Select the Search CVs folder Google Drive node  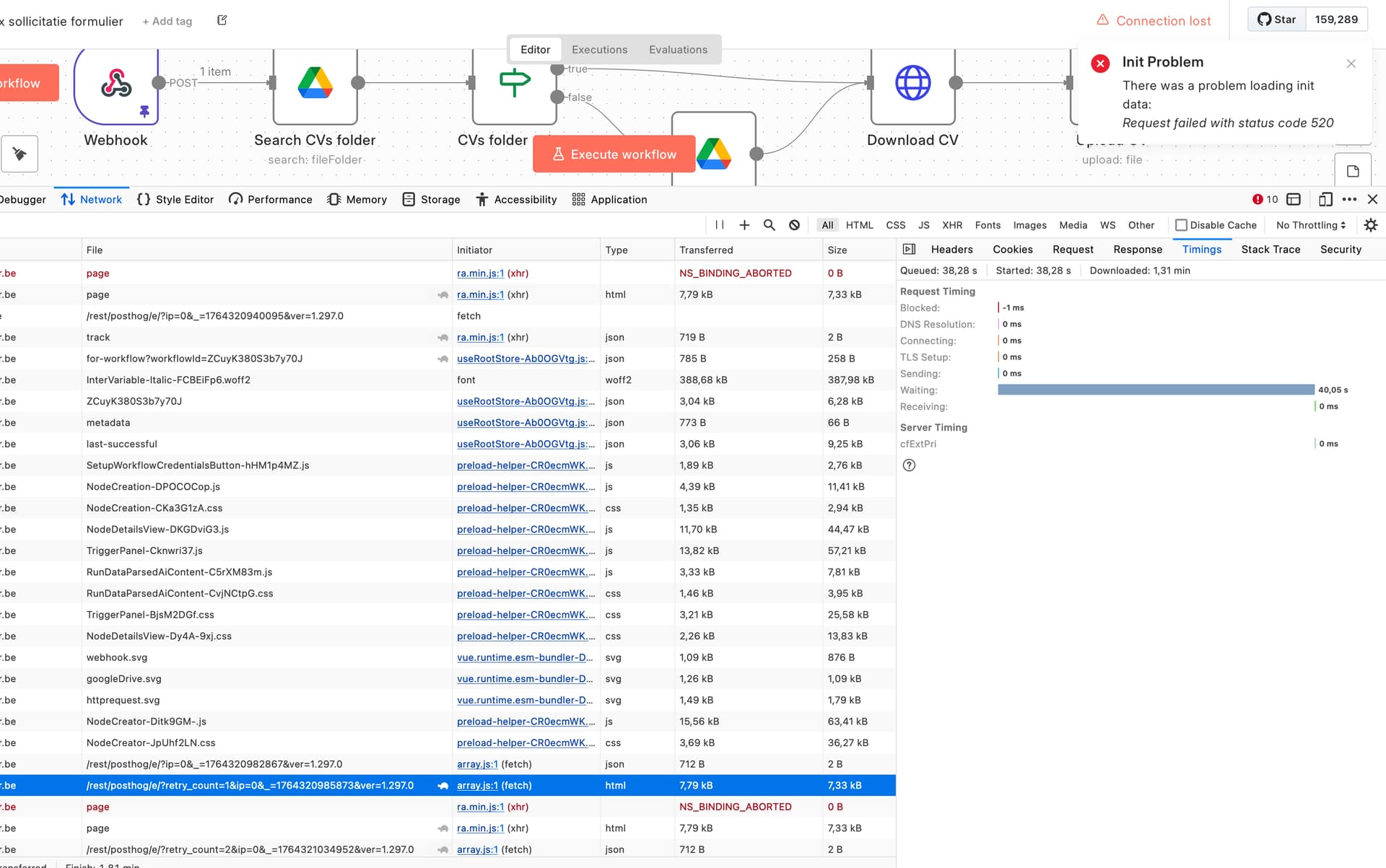click(315, 84)
